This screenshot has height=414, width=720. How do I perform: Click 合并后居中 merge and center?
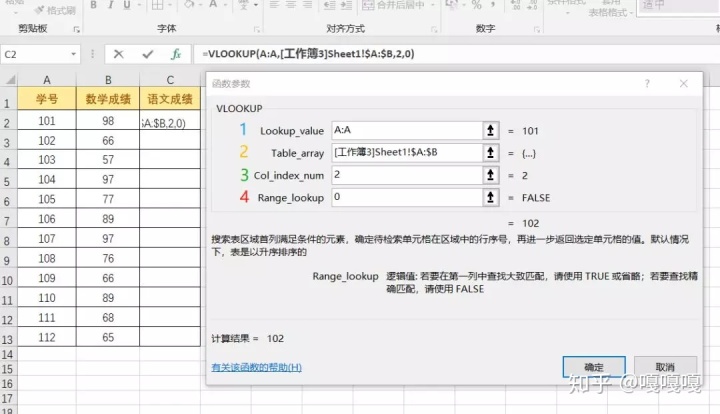click(394, 5)
